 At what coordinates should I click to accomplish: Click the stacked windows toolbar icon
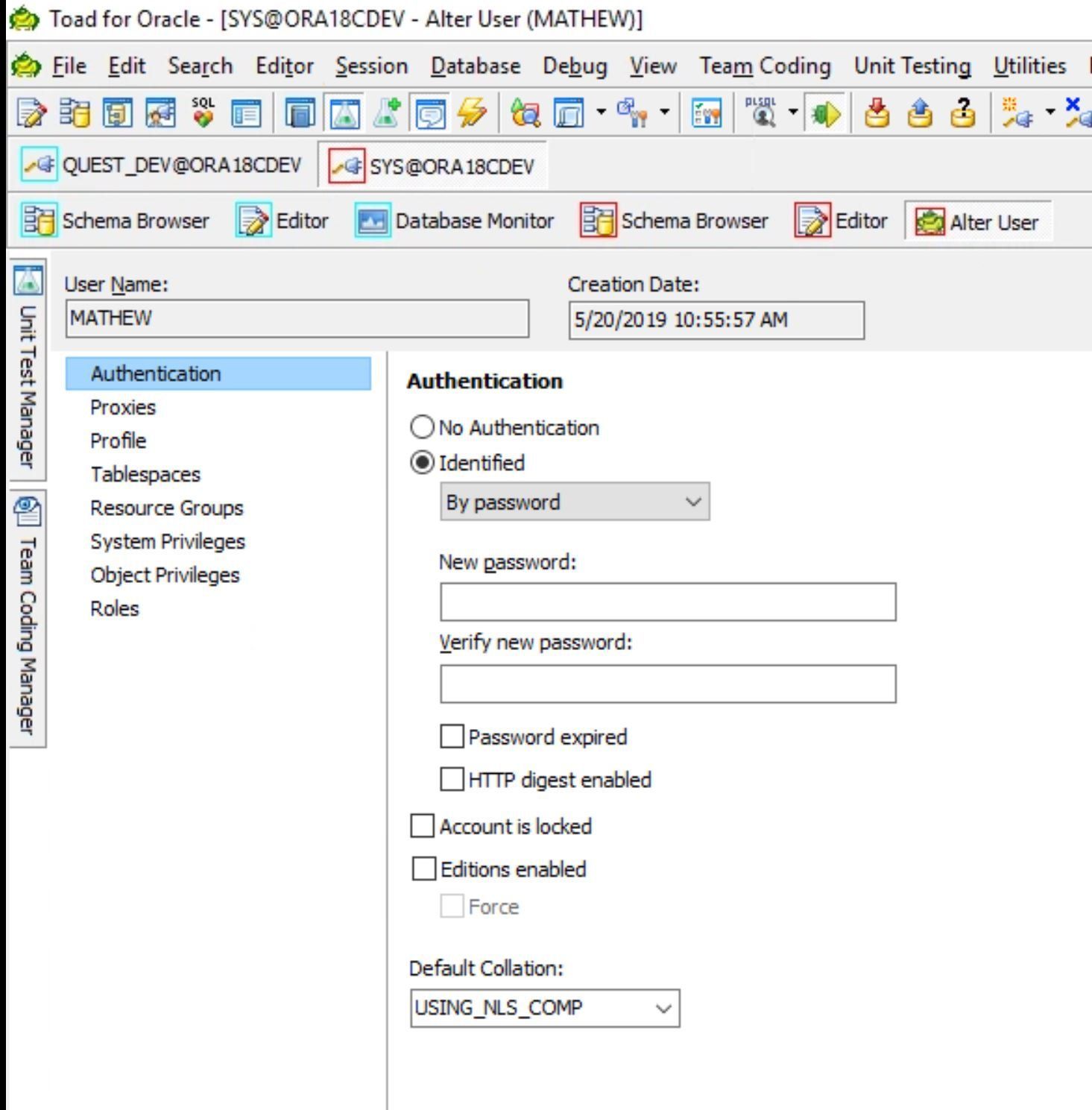click(299, 113)
